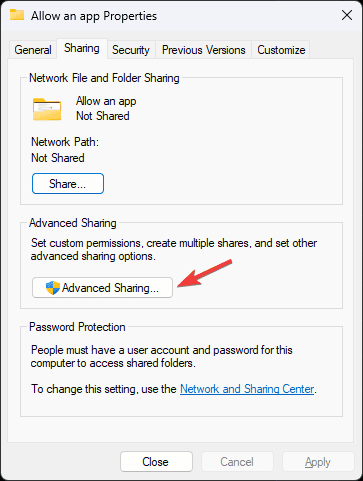363x481 pixels.
Task: Open the Network and Sharing Center link
Action: pyautogui.click(x=247, y=389)
